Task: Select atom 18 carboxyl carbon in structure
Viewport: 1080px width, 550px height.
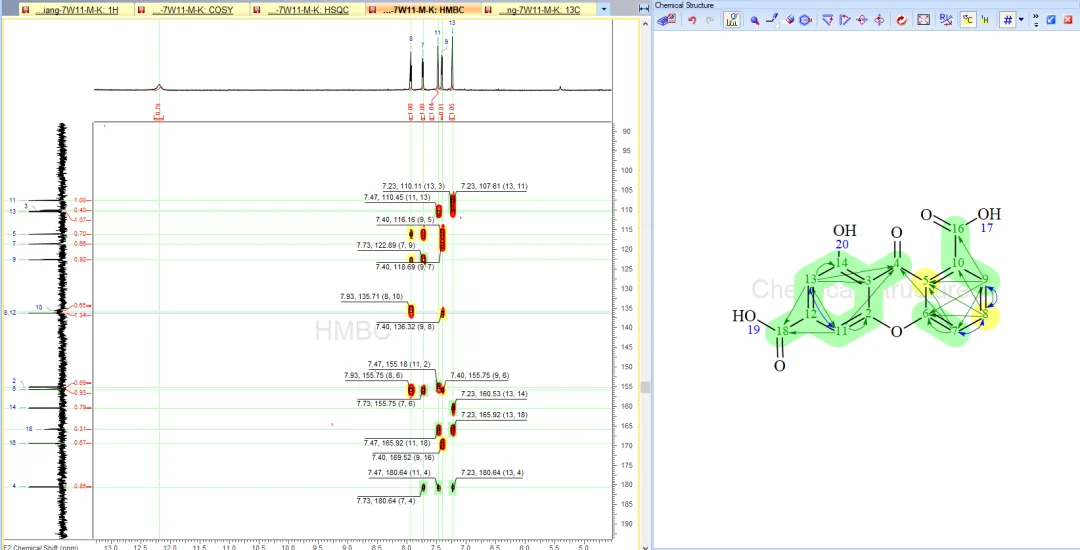Action: (782, 332)
